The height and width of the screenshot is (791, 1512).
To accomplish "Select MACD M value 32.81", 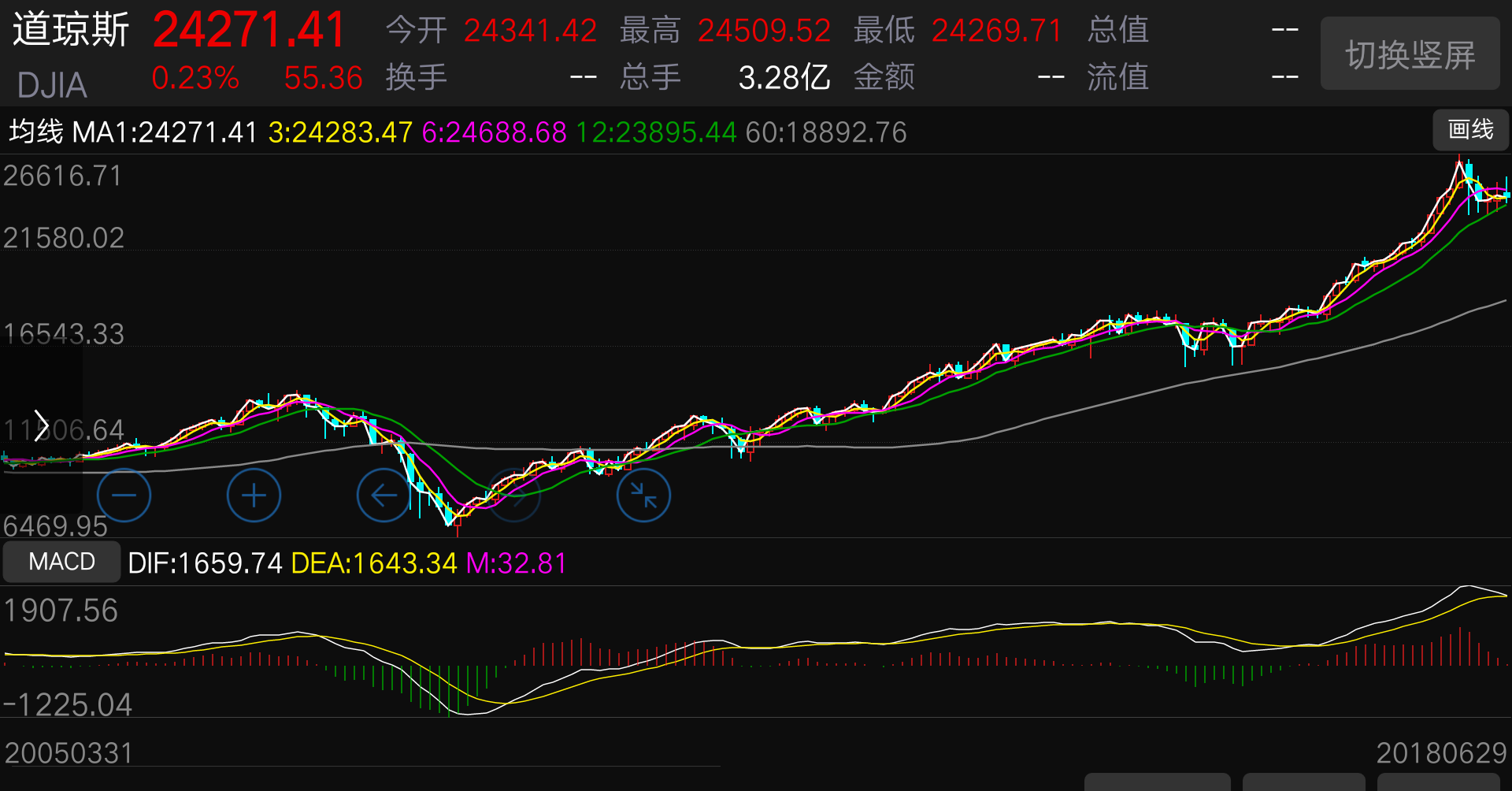I will pos(517,563).
